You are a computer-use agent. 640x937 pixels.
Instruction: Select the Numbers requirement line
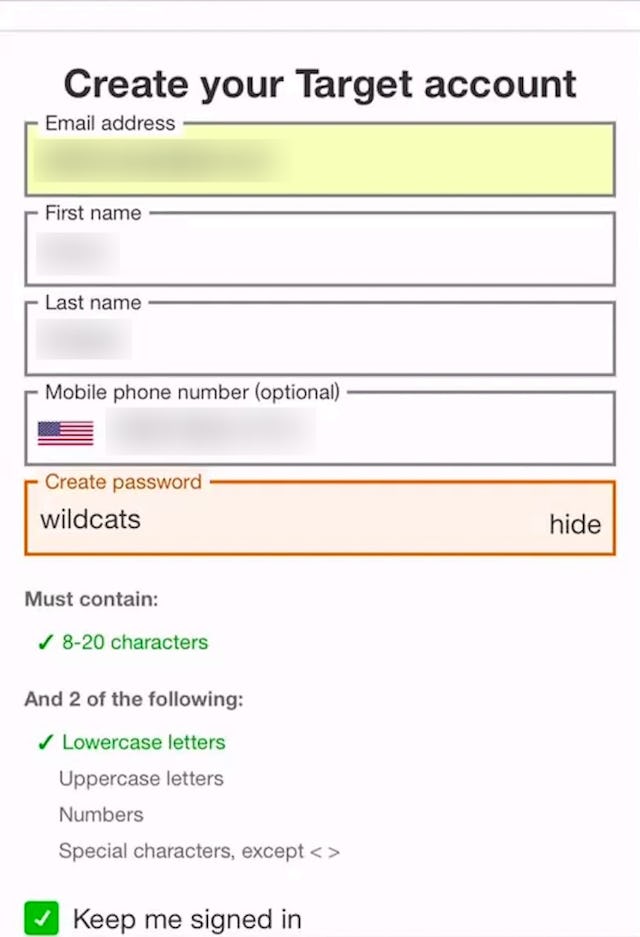[101, 815]
